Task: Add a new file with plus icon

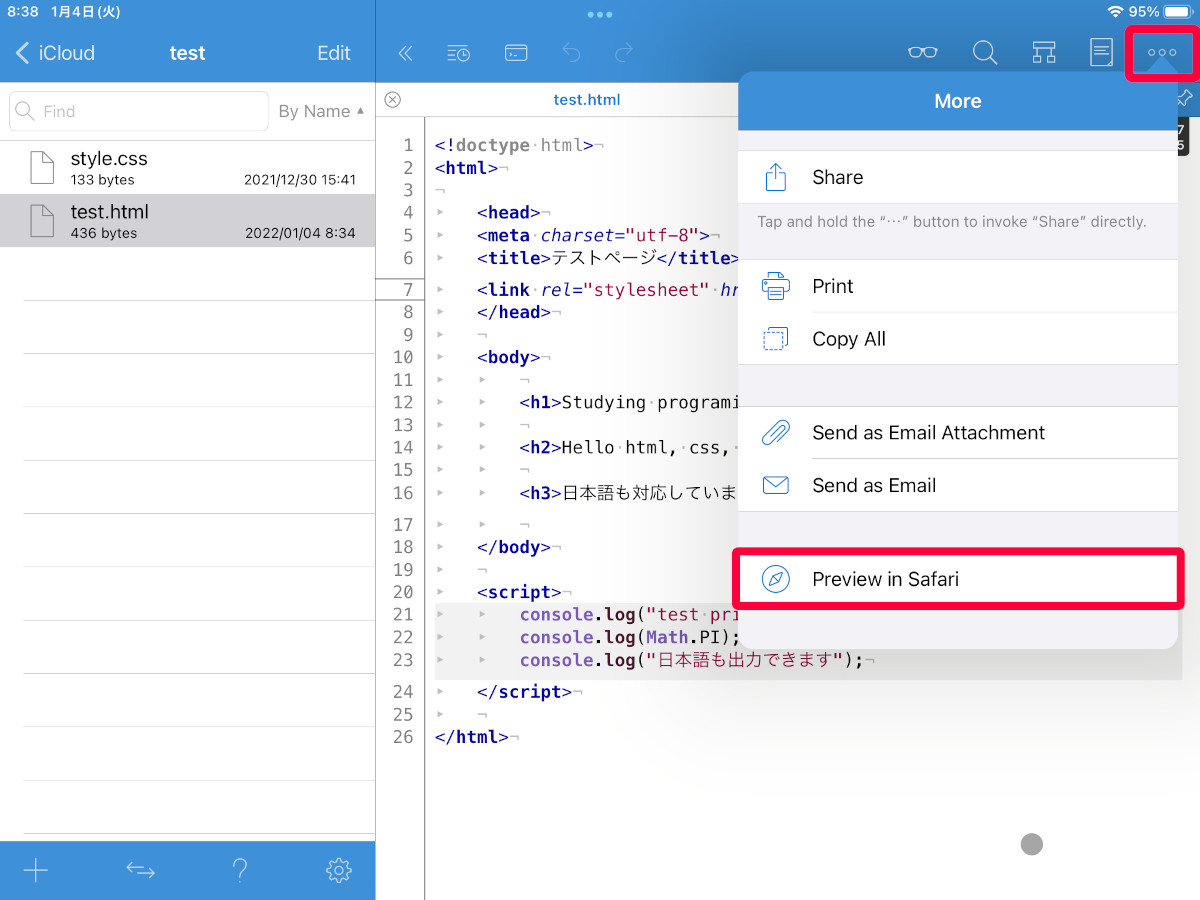Action: coord(36,870)
